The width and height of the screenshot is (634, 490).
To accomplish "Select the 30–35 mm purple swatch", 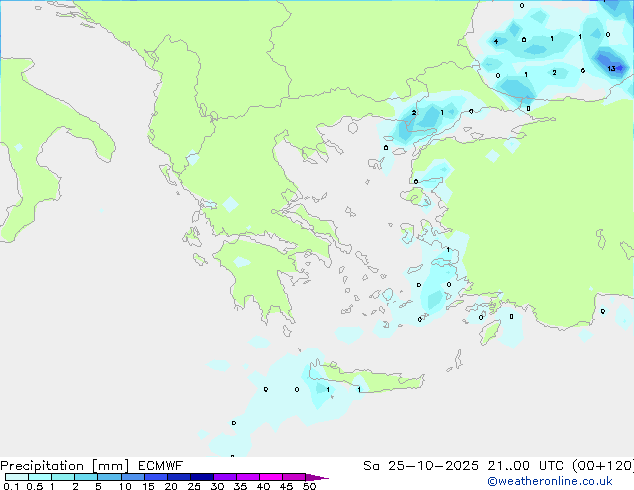I will click(x=225, y=477).
